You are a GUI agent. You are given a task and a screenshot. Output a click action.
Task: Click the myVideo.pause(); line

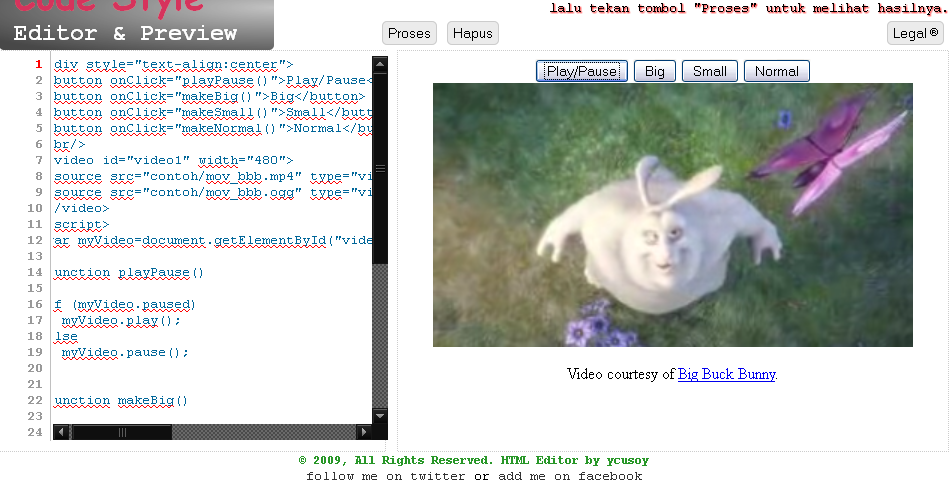125,352
